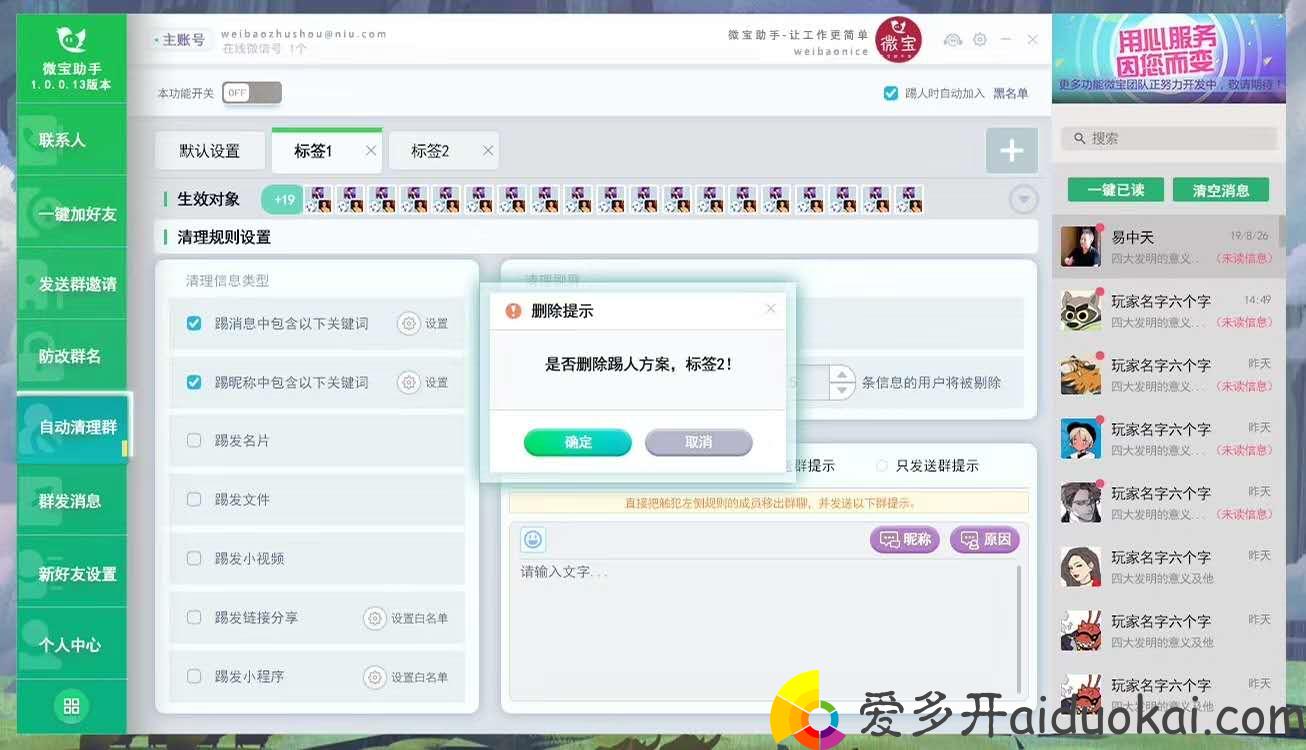This screenshot has height=750, width=1306.
Task: Uncheck 踢消息中包含以下关键词
Action: pos(194,324)
